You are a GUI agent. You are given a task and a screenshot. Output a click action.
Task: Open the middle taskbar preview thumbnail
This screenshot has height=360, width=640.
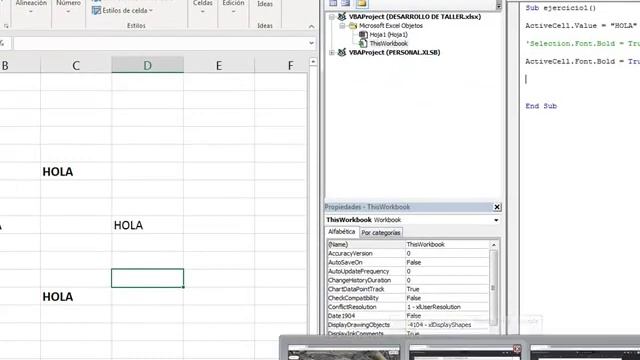coord(464,353)
